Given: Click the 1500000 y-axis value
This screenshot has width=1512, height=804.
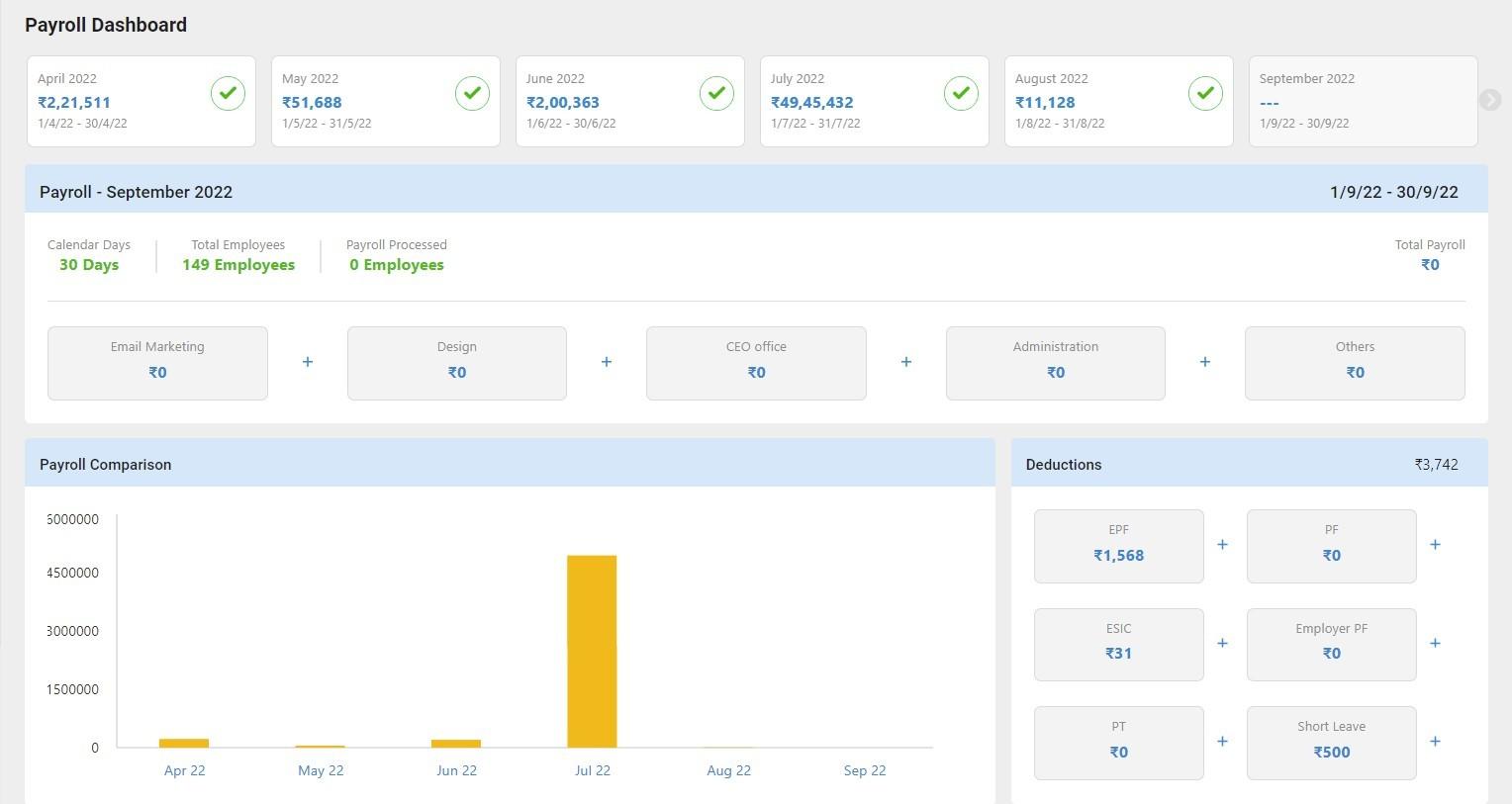Looking at the screenshot, I should point(72,689).
